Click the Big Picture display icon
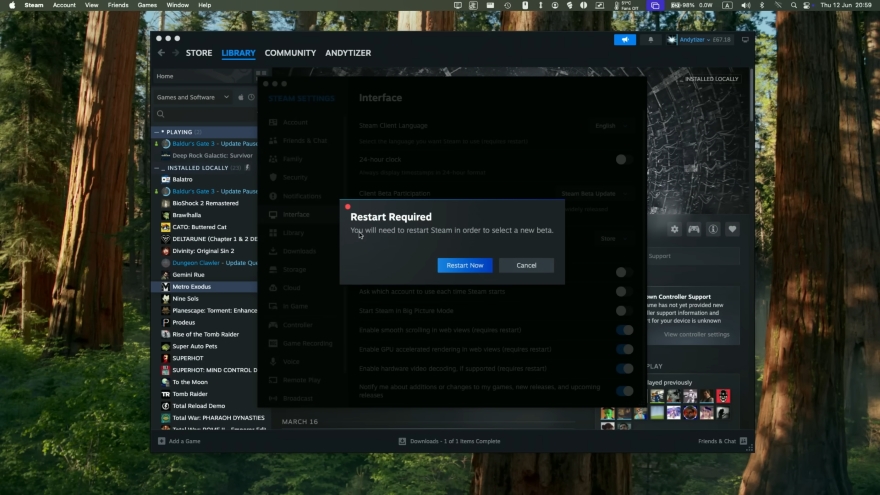 tap(745, 40)
